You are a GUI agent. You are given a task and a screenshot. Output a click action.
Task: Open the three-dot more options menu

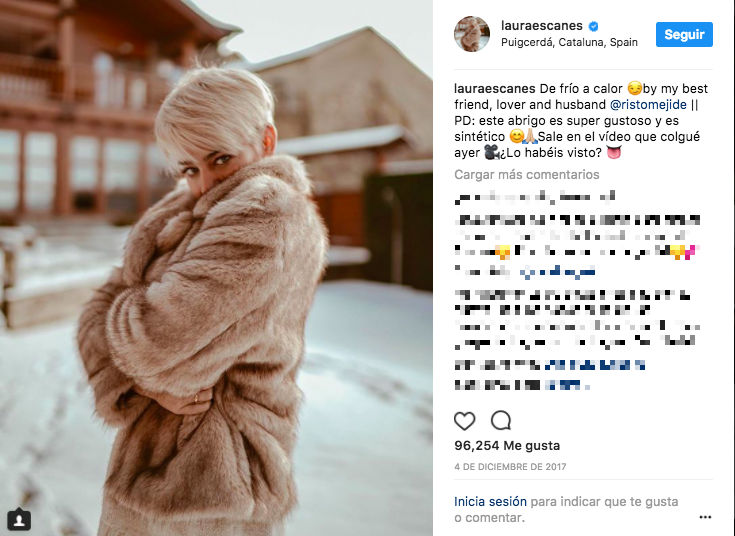click(705, 517)
